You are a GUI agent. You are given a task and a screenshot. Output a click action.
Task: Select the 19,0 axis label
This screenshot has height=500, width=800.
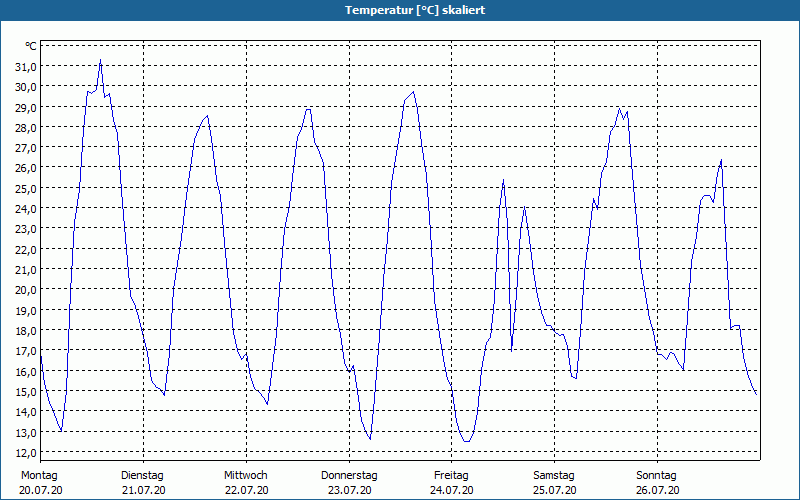[x=27, y=310]
